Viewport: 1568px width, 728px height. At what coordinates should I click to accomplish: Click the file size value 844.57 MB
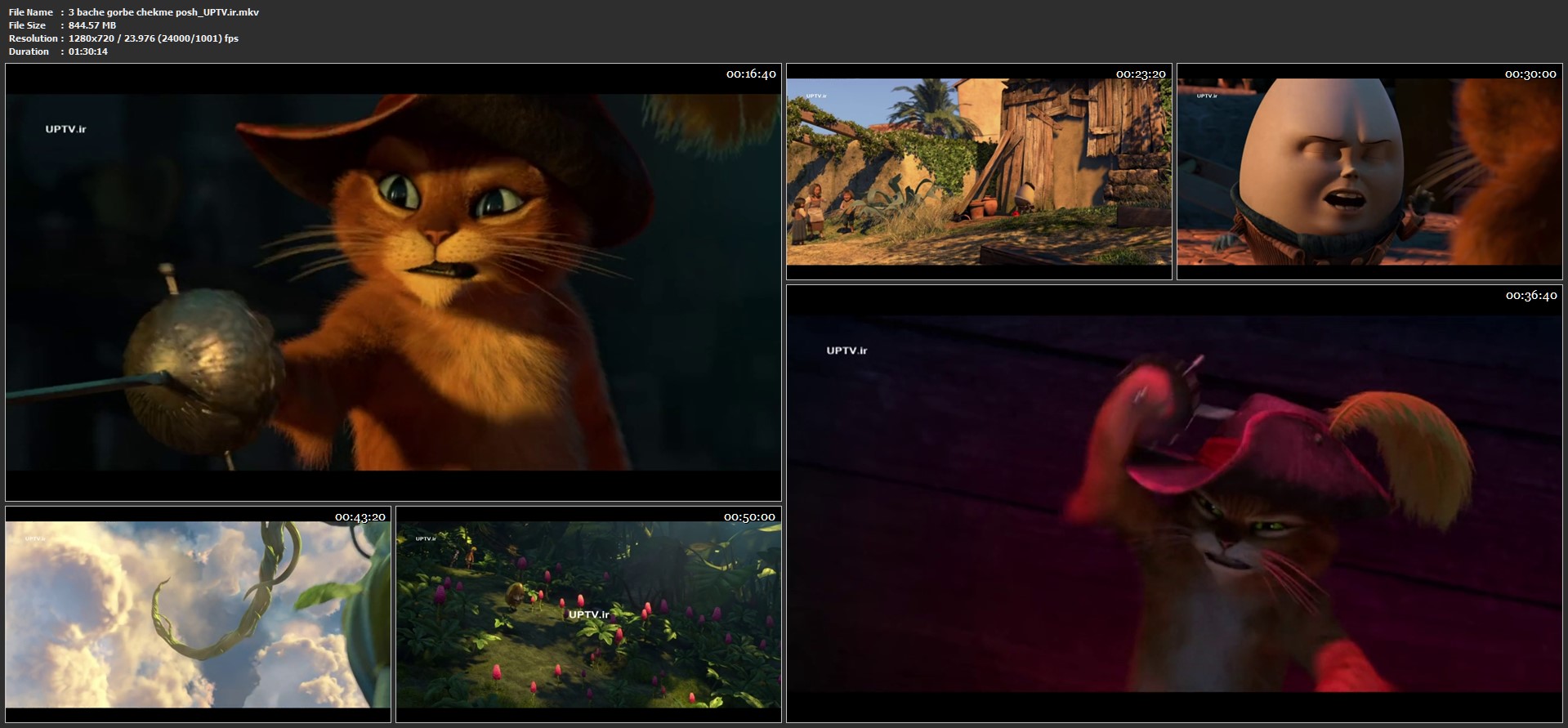coord(92,25)
